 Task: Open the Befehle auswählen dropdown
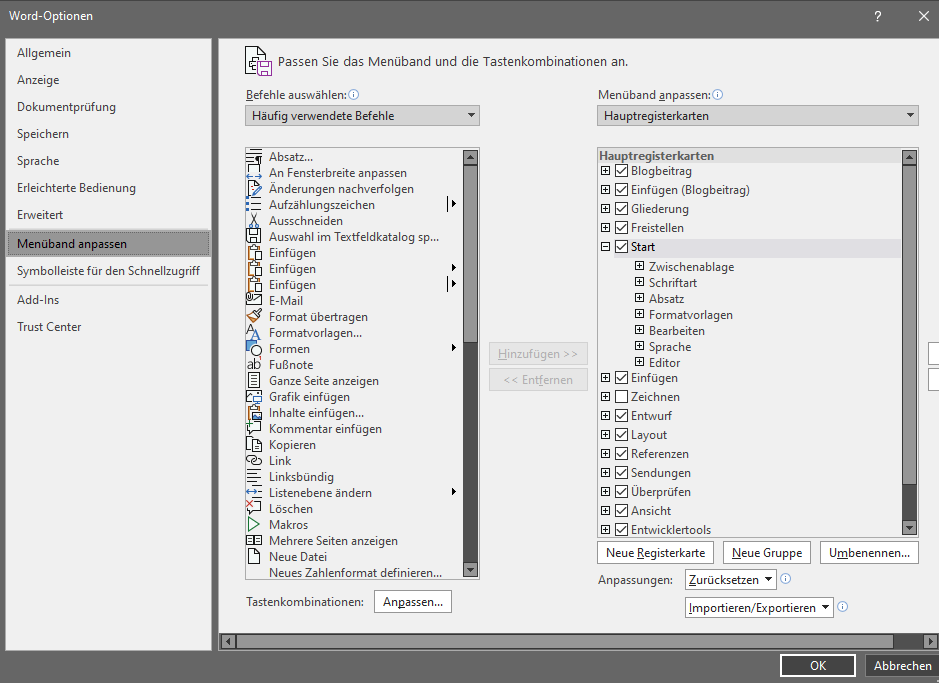(362, 116)
